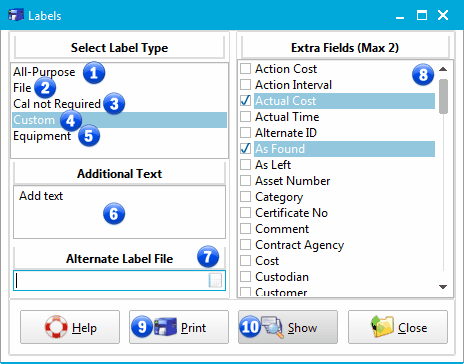Click the Extra Fields scrollbar up arrow
This screenshot has width=464, height=364.
443,69
